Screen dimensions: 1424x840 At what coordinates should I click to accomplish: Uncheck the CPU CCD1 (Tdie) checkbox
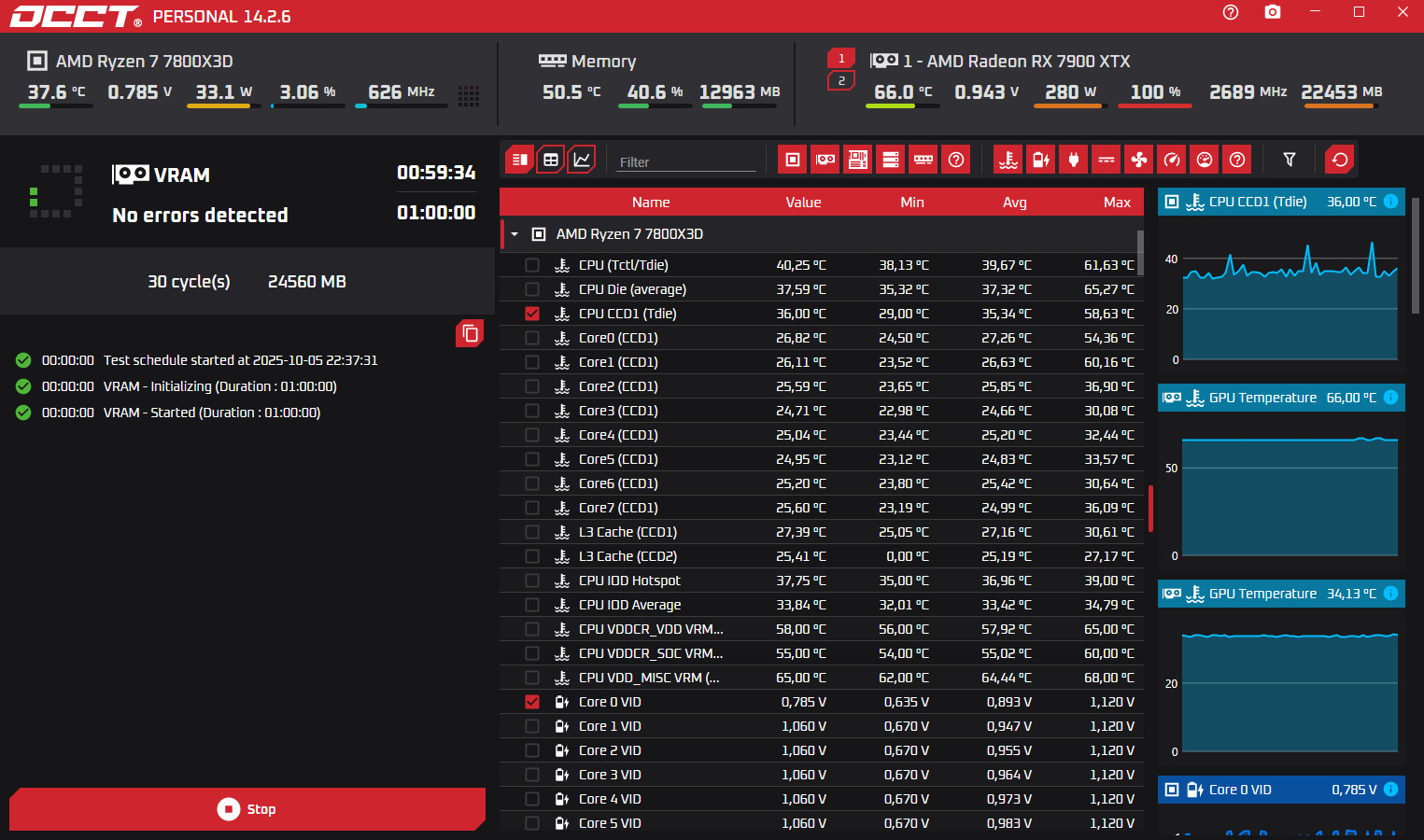(x=532, y=314)
